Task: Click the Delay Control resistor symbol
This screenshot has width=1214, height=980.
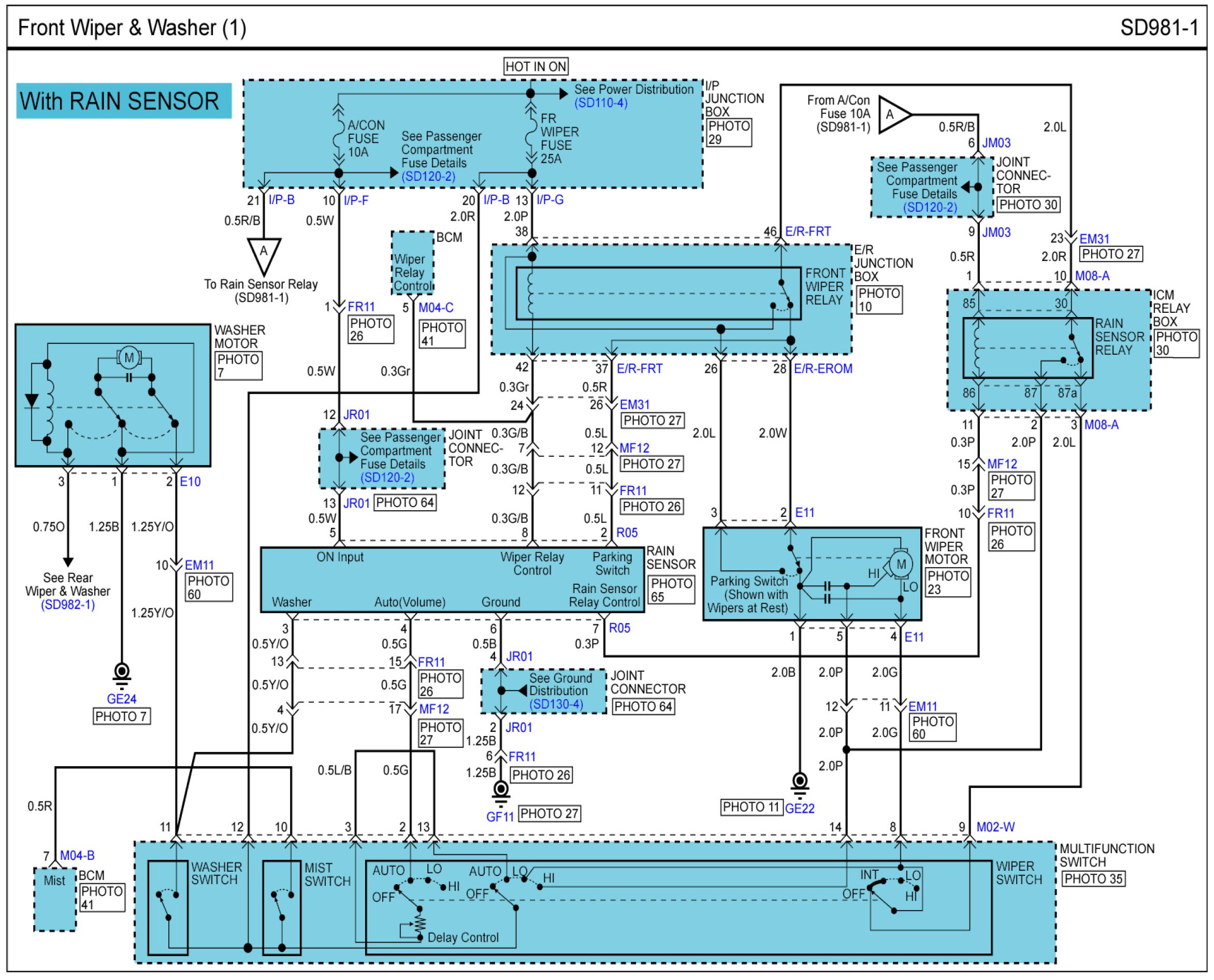Action: pyautogui.click(x=420, y=924)
